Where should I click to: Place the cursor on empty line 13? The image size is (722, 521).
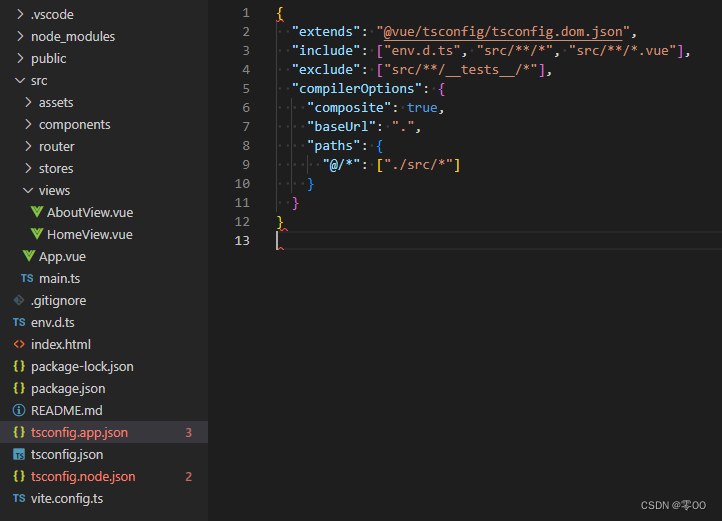point(499,240)
